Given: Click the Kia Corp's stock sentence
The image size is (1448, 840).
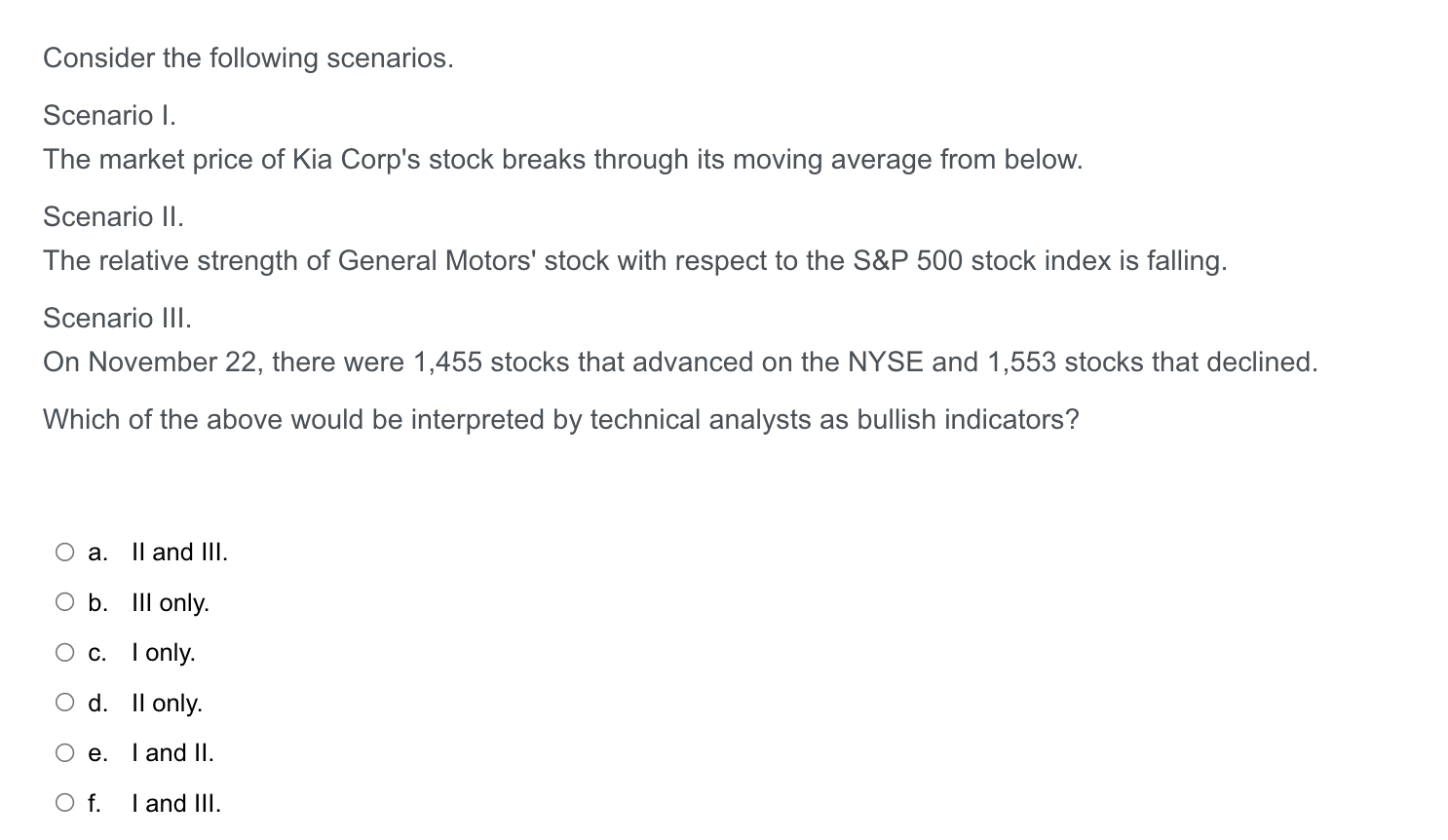Looking at the screenshot, I should (562, 160).
